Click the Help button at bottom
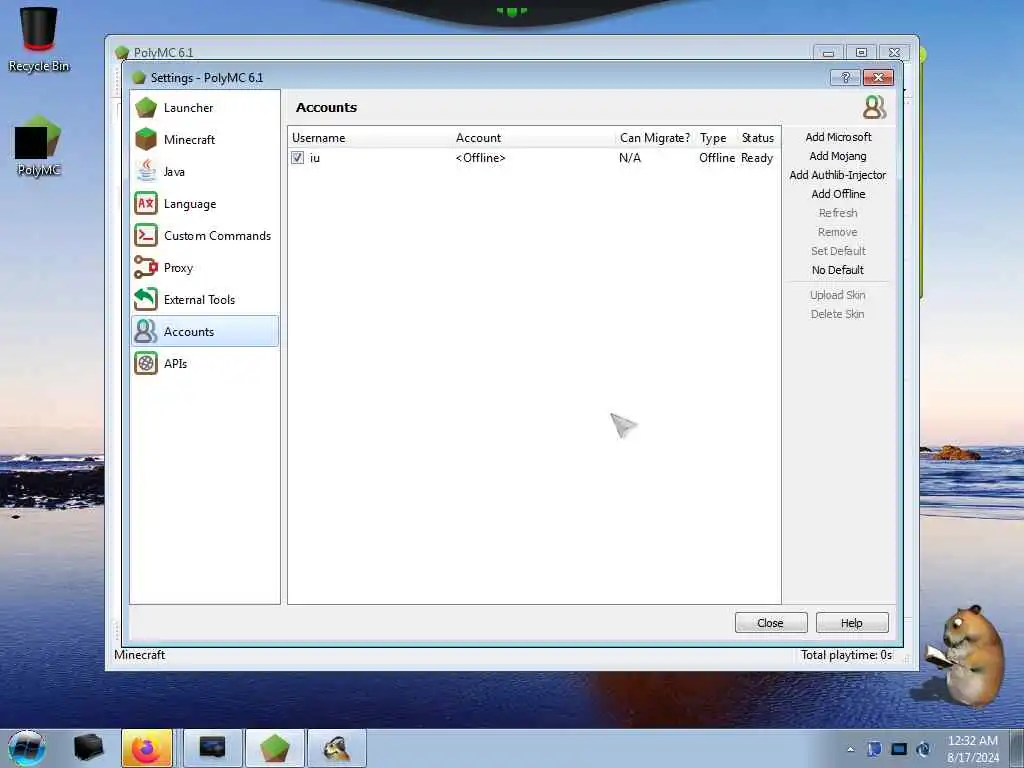 852,623
